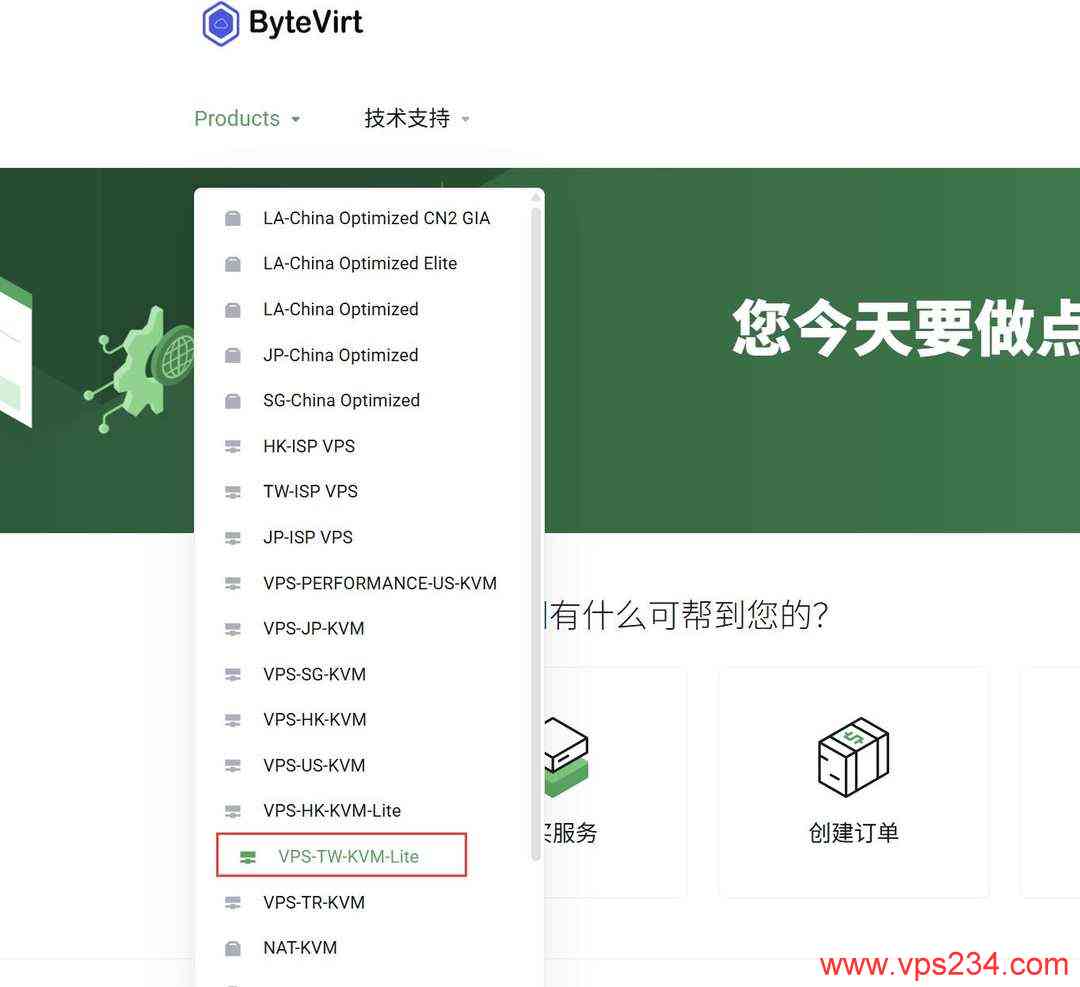Open SG-China Optimized product group

pyautogui.click(x=341, y=400)
